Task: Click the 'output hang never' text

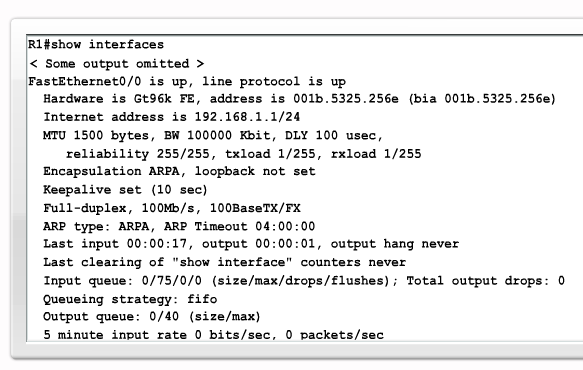Action: point(394,244)
